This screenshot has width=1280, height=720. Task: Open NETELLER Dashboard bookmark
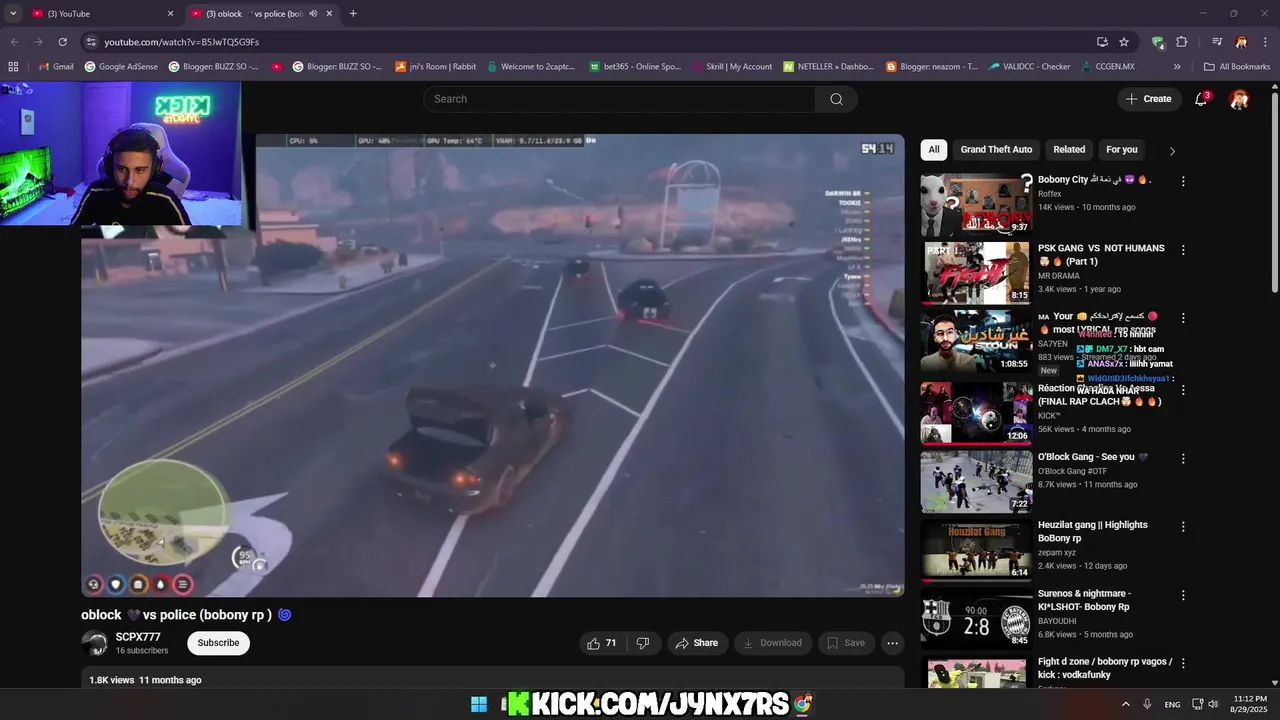click(x=828, y=66)
